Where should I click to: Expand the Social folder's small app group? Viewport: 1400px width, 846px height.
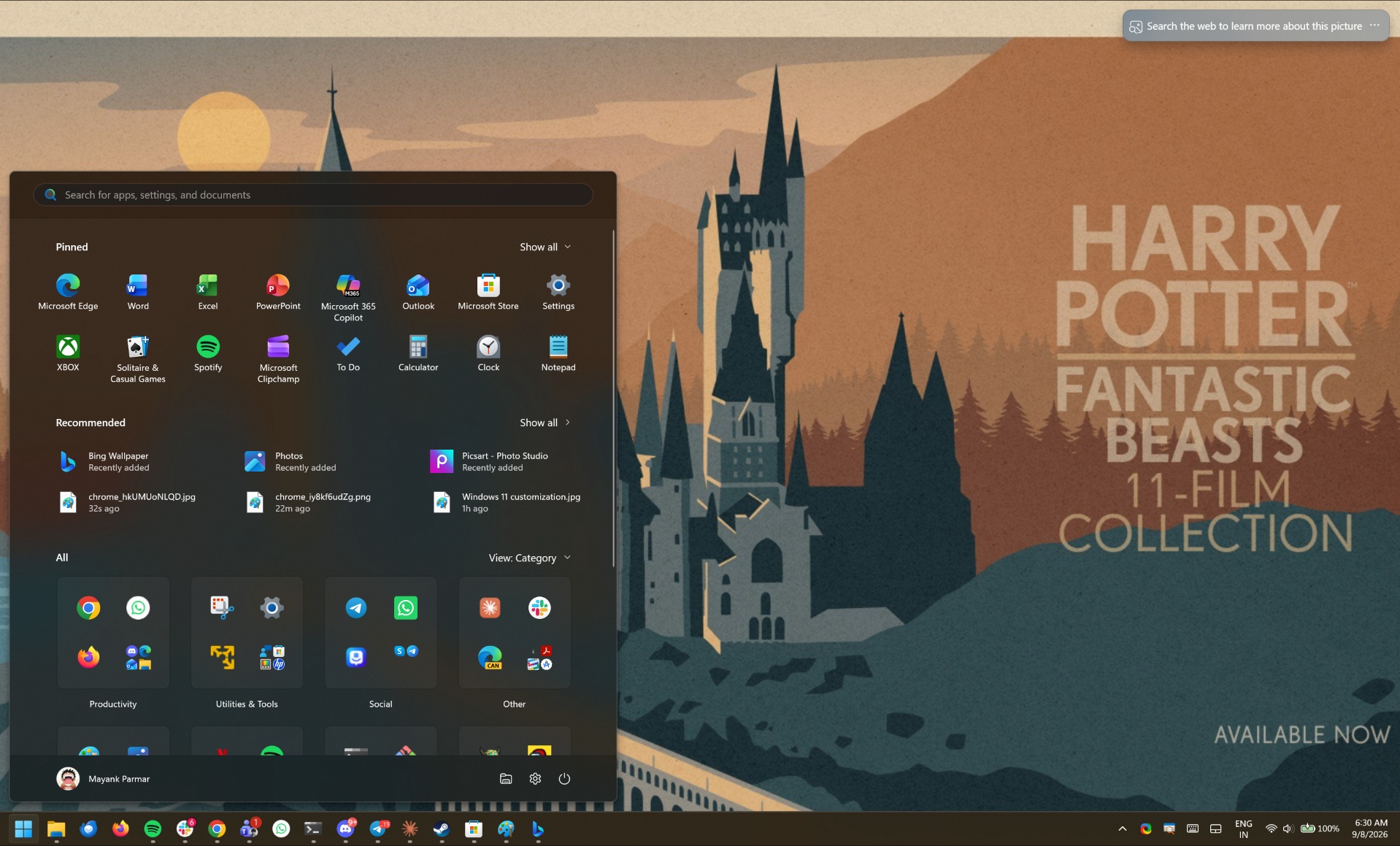click(406, 651)
